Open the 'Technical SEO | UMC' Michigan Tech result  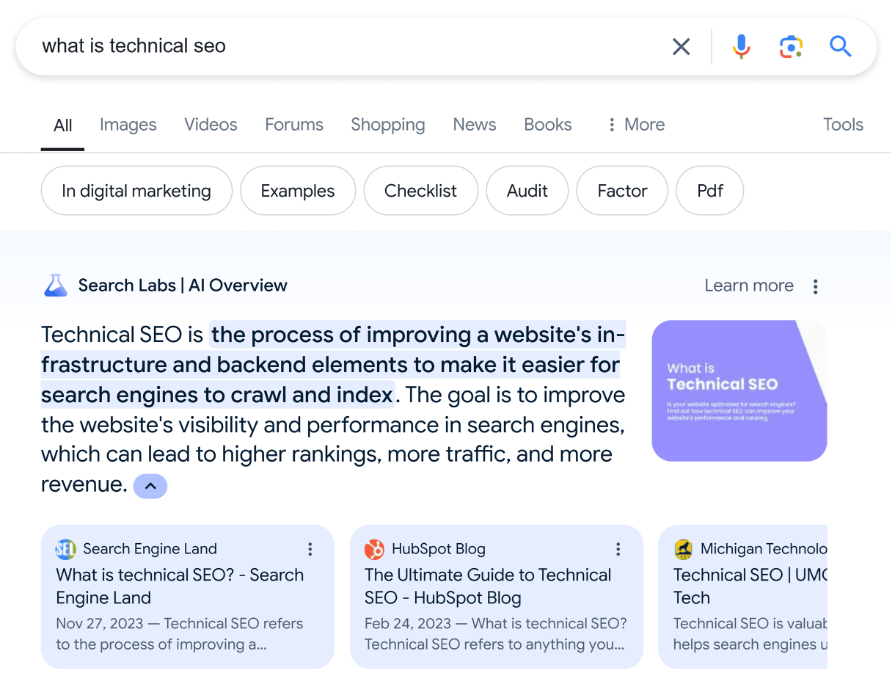750,586
